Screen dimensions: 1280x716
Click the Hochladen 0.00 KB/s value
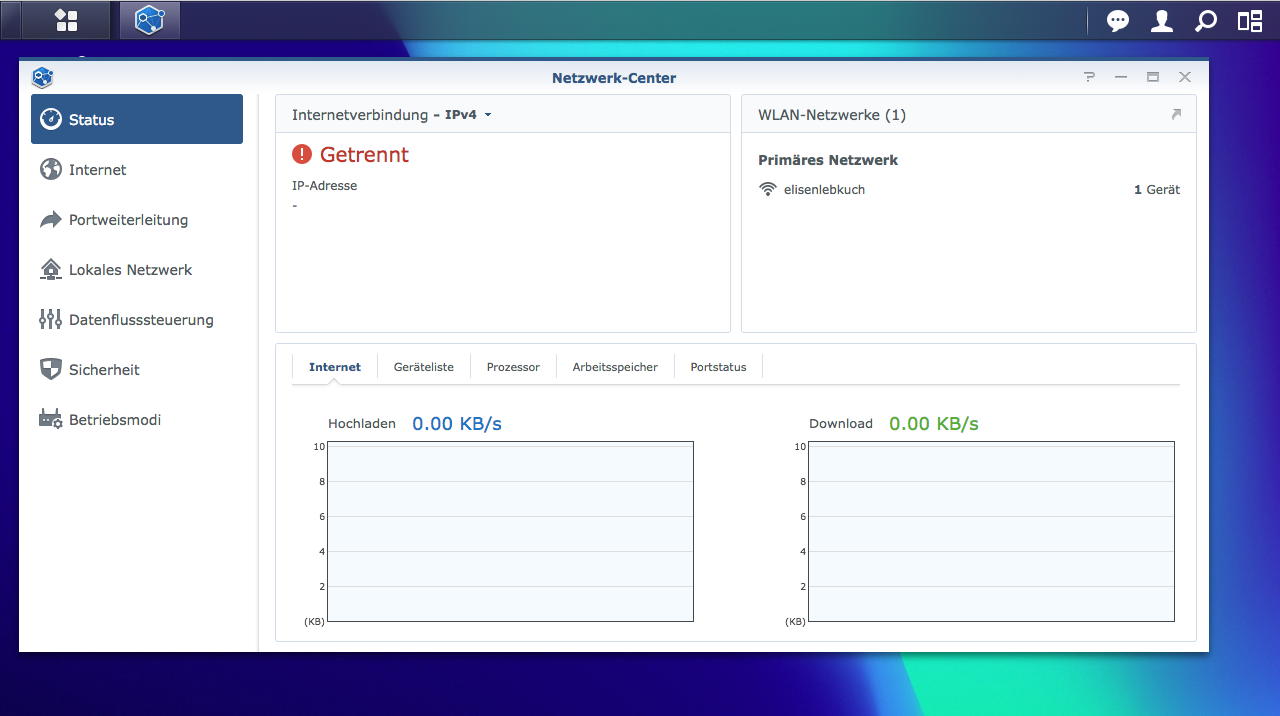(457, 423)
